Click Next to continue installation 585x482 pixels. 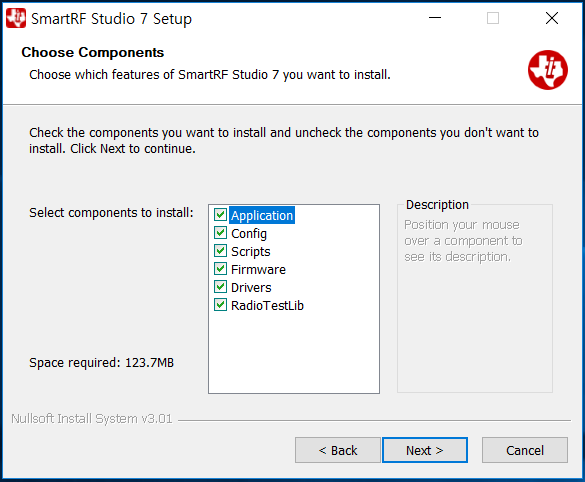[x=425, y=450]
